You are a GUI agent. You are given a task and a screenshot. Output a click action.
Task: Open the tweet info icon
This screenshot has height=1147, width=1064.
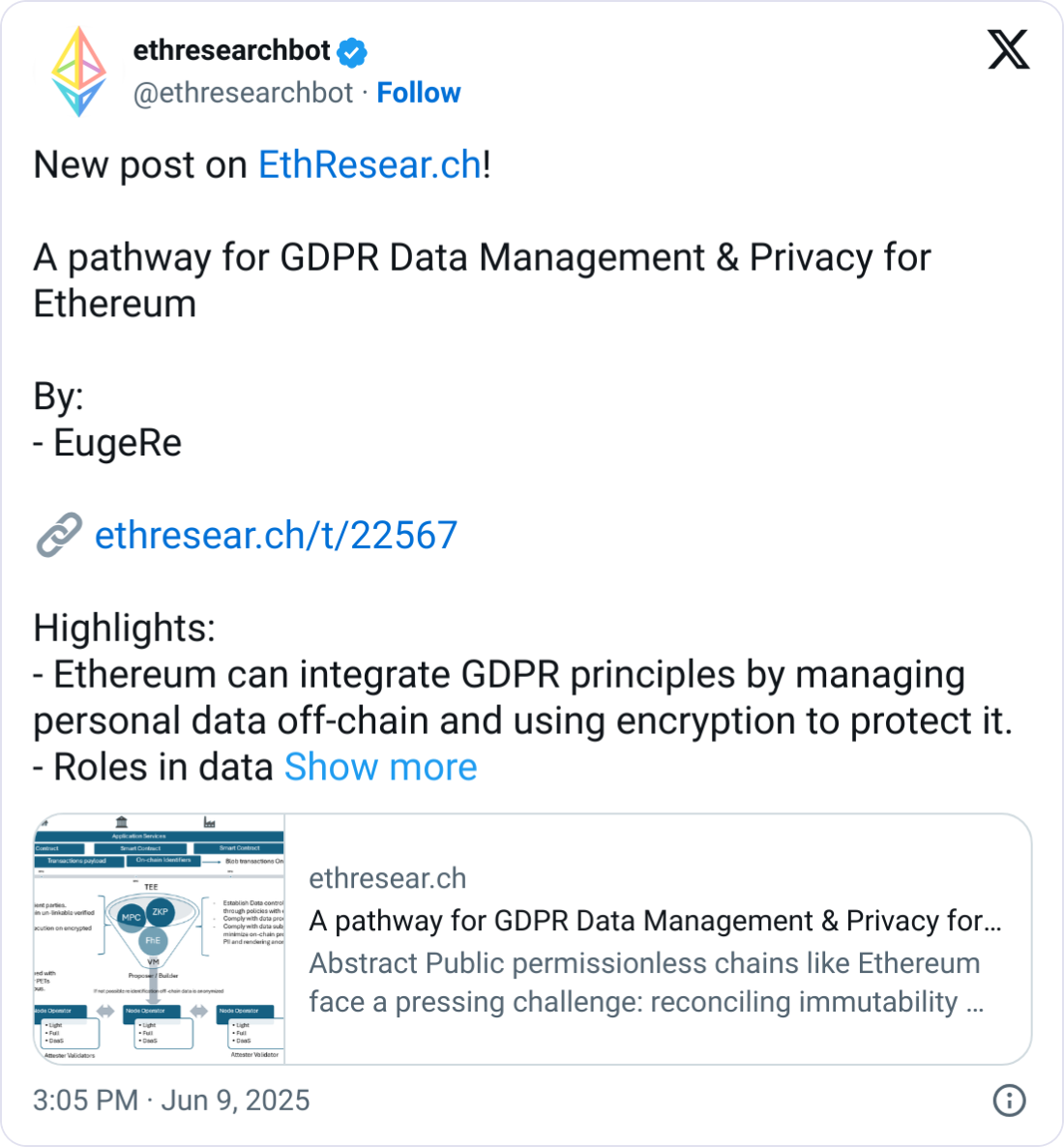pos(1009,1101)
